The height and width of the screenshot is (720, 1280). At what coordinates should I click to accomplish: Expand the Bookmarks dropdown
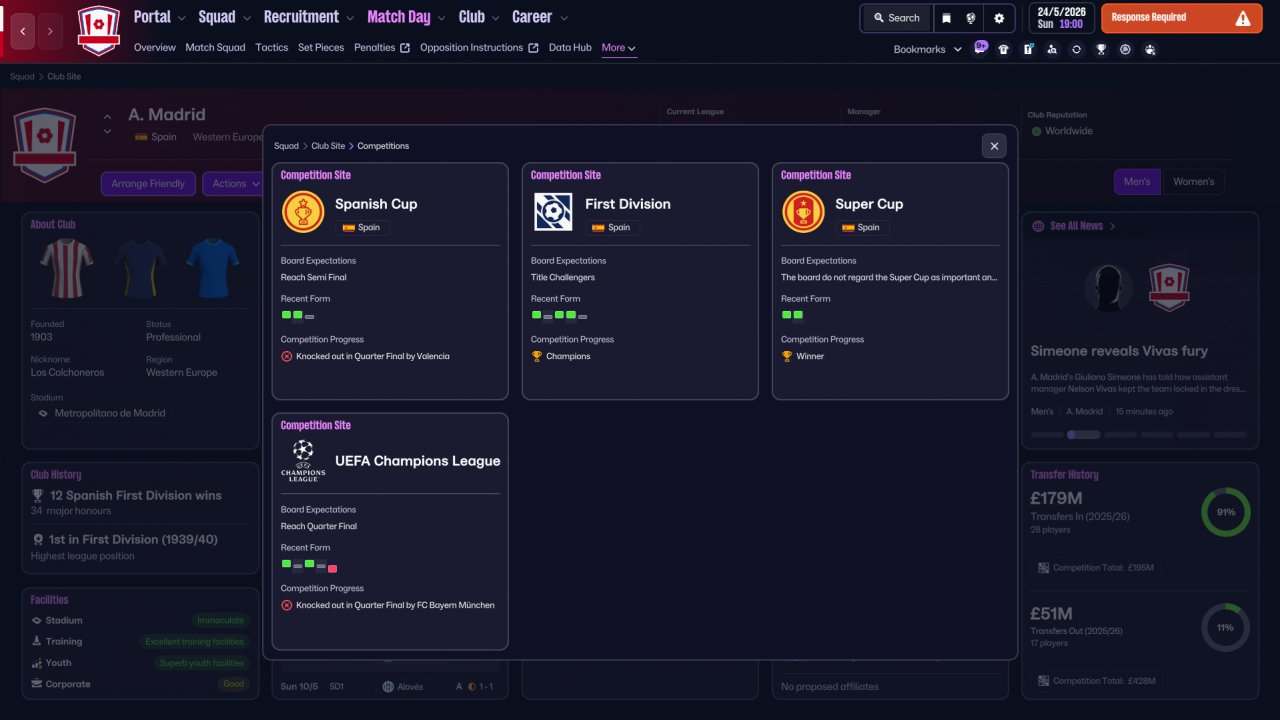click(x=928, y=49)
